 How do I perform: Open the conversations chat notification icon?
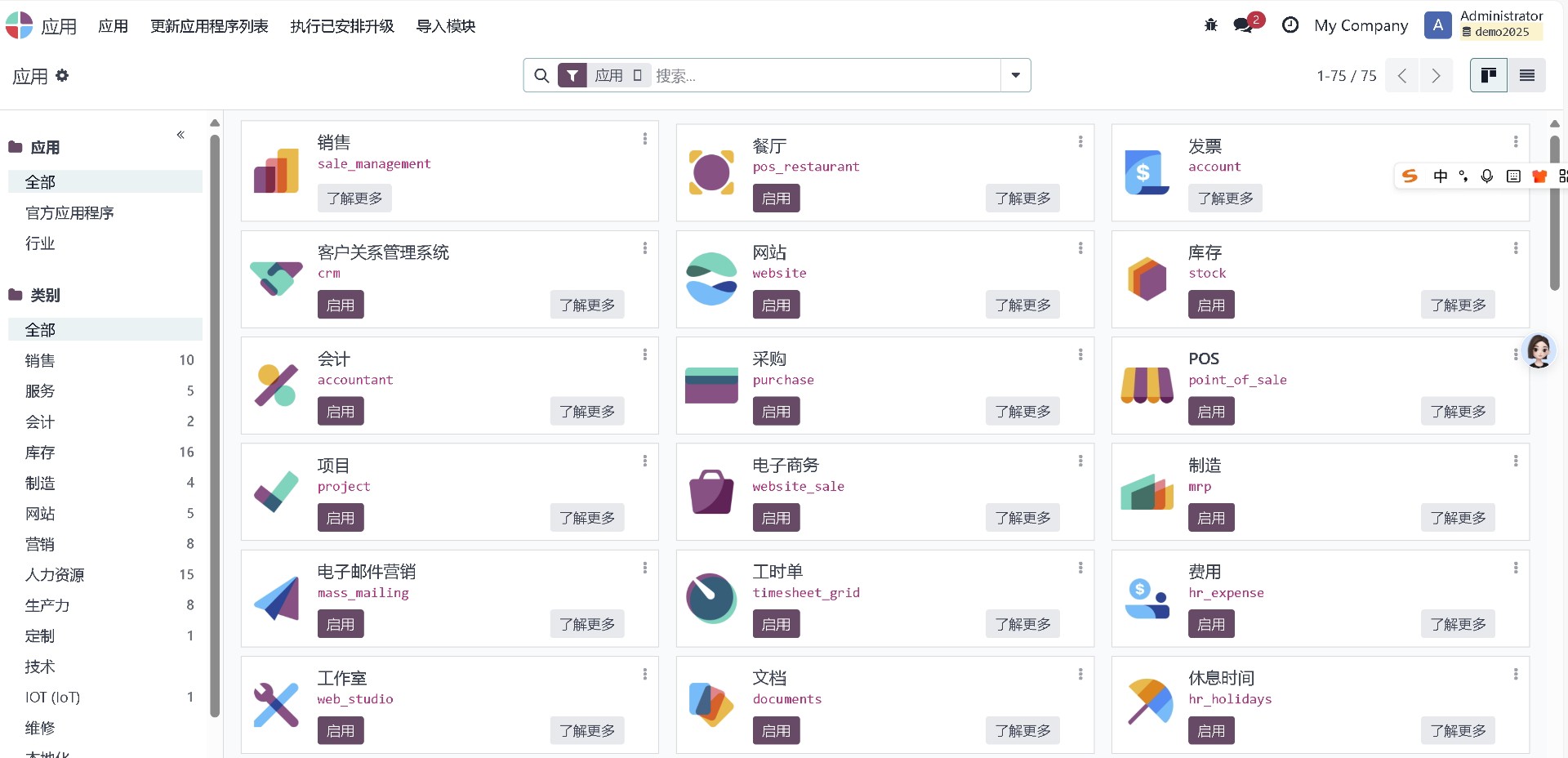(x=1244, y=25)
